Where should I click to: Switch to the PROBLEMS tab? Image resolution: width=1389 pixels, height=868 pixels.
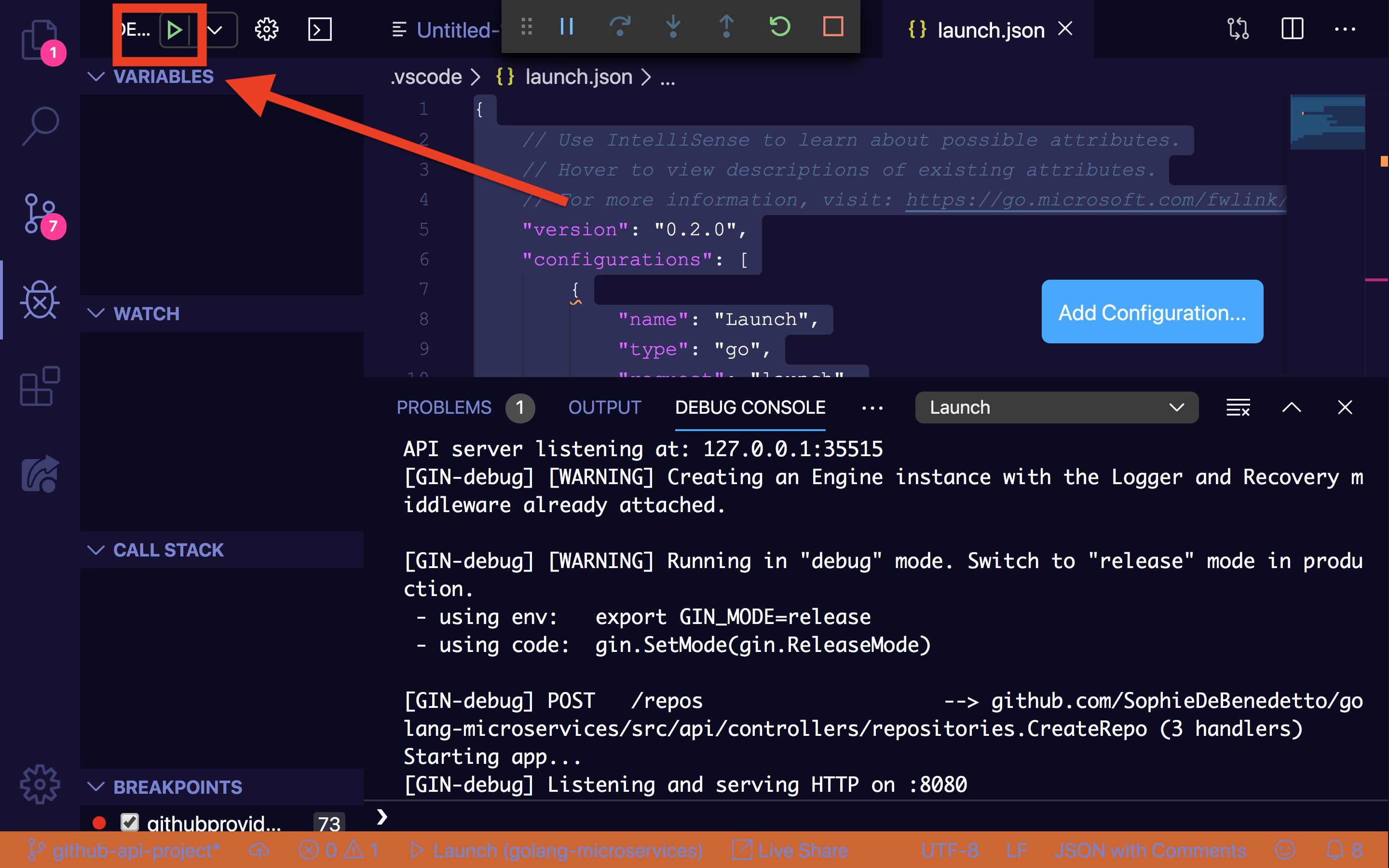coord(444,407)
